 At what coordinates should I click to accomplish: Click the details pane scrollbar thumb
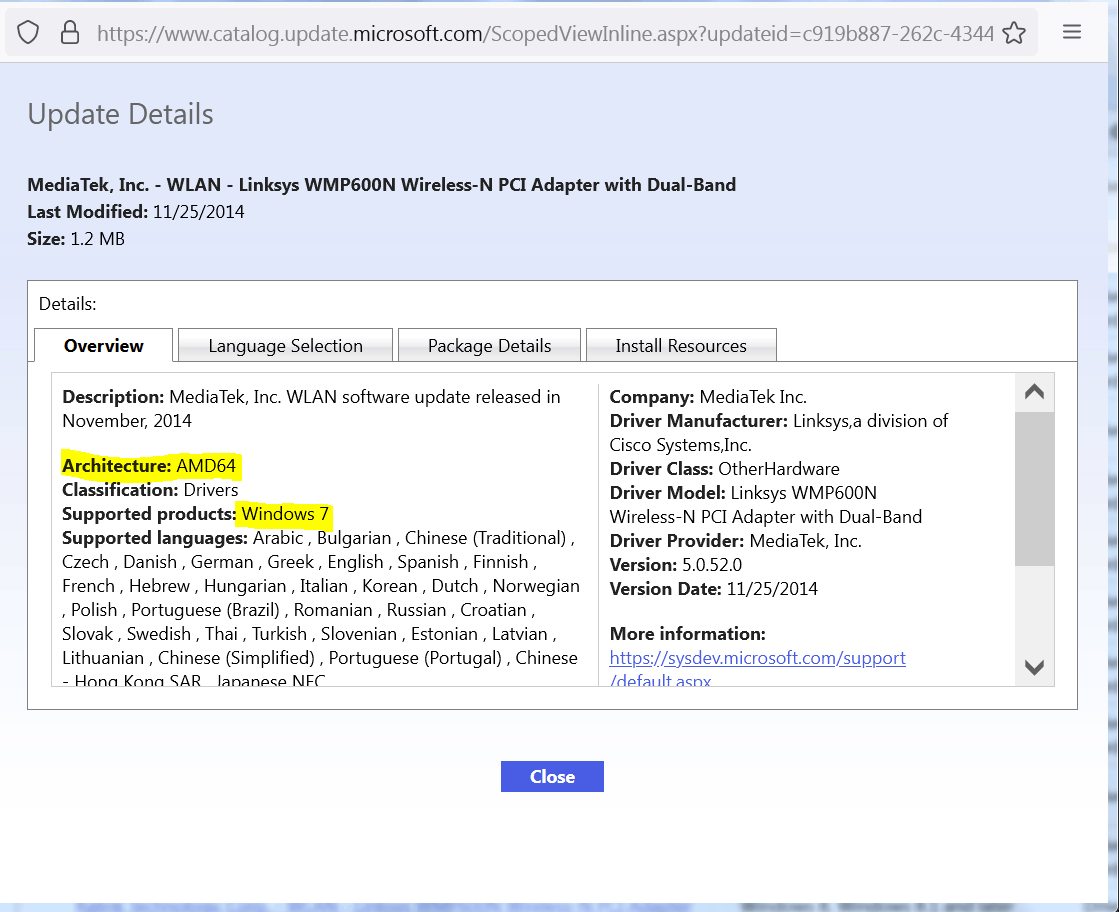(1034, 489)
